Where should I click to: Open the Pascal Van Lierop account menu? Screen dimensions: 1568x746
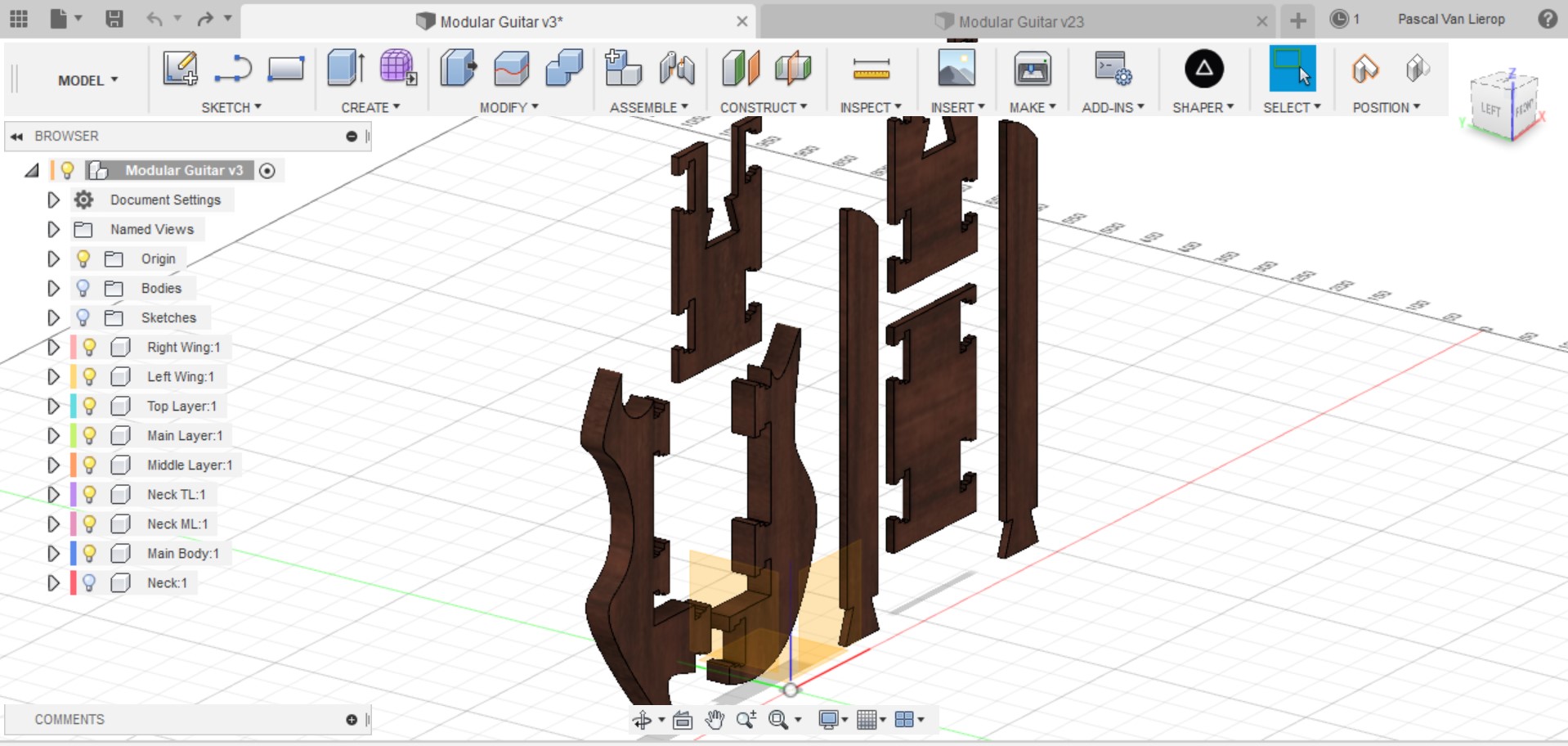click(x=1451, y=19)
